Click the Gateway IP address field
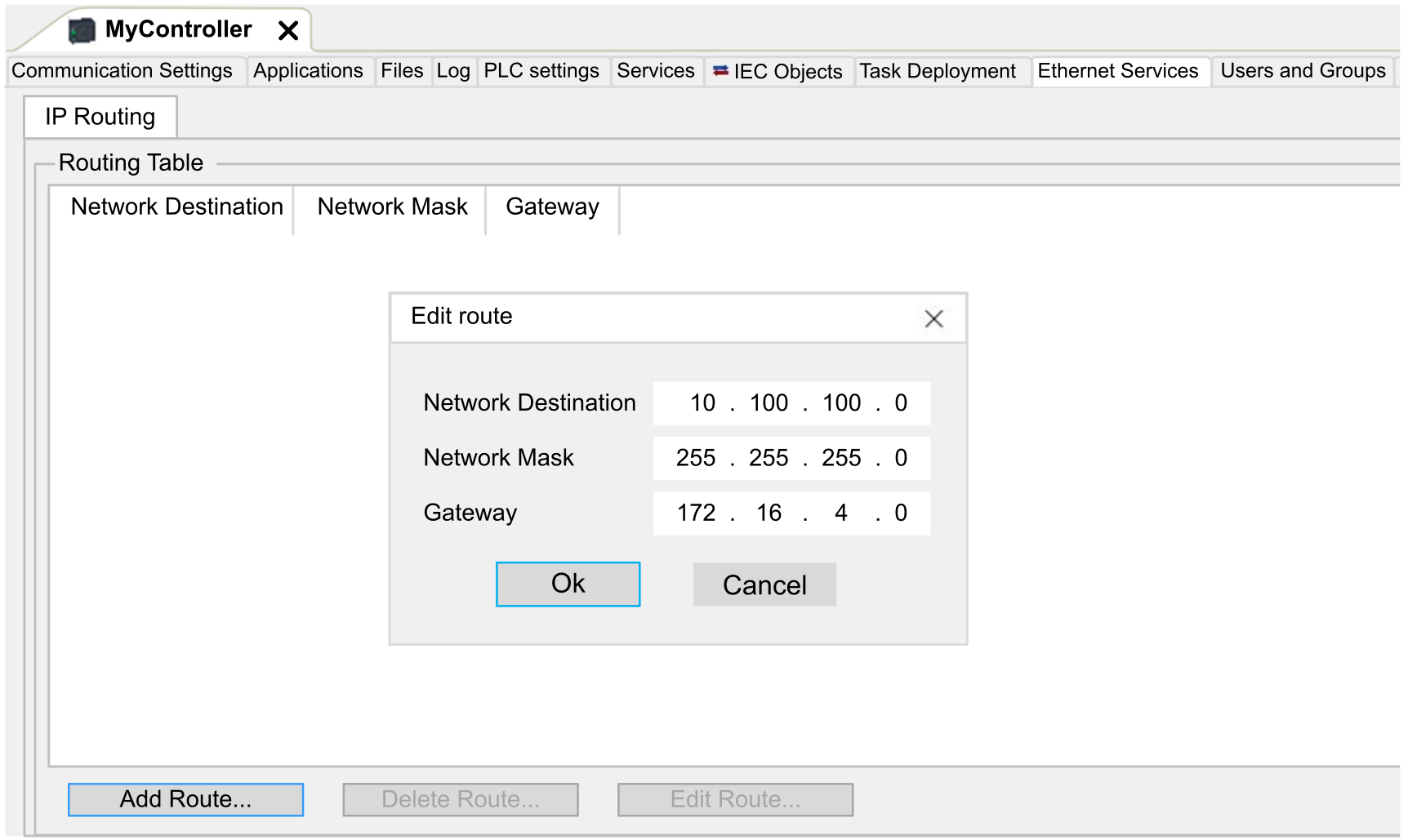 click(x=791, y=513)
